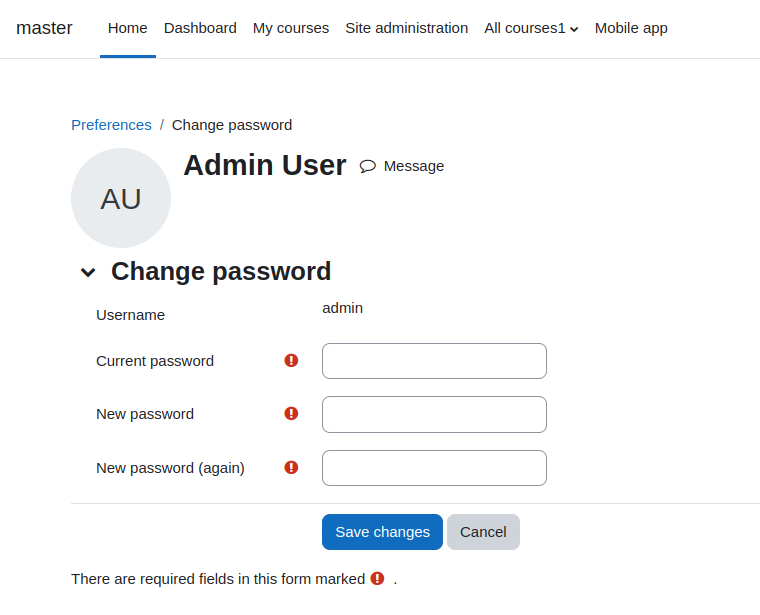Screen dimensions: 760x615
Task: Open My courses in the navigation
Action: tap(291, 28)
